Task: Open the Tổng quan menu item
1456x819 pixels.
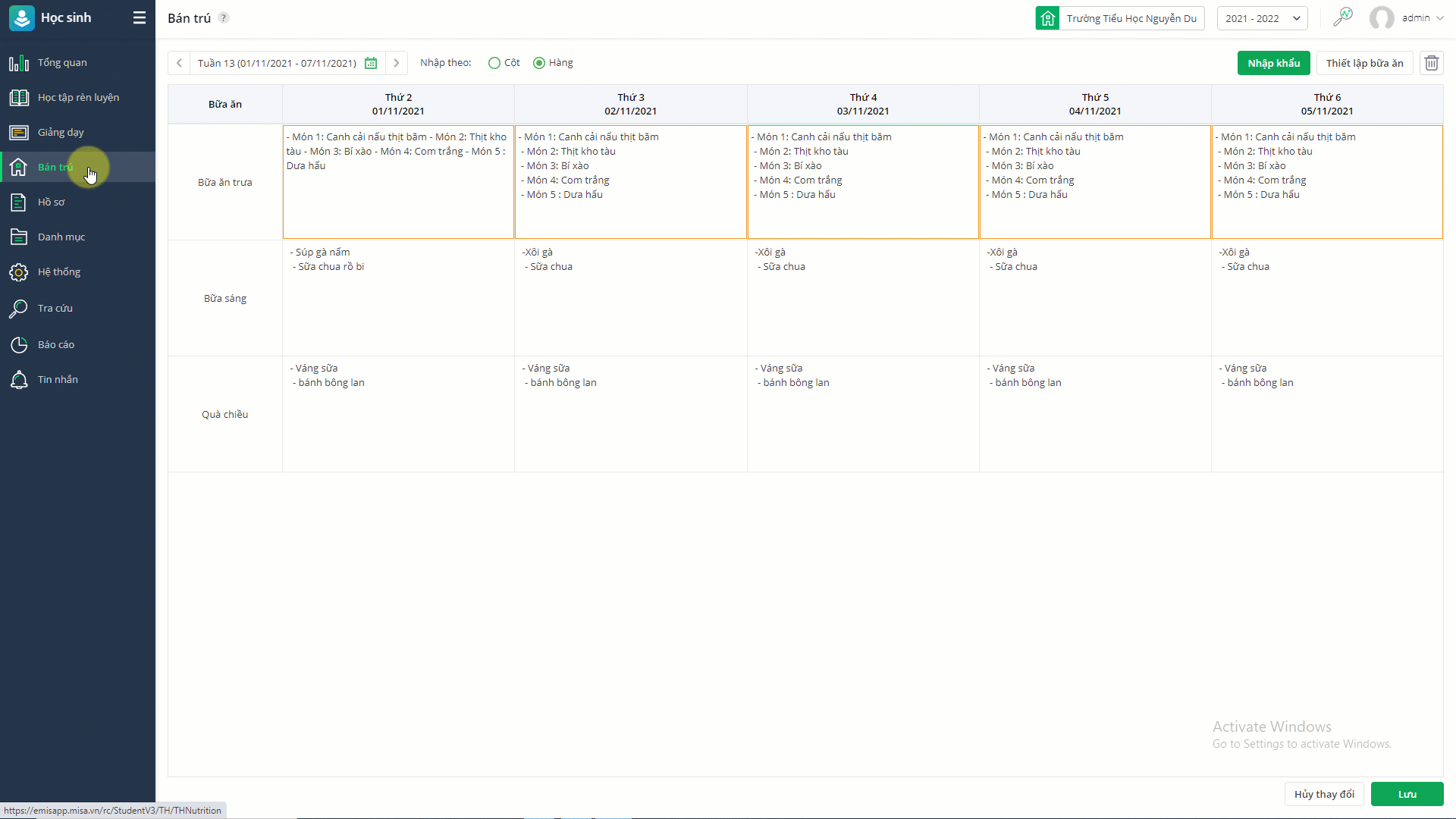Action: 62,62
